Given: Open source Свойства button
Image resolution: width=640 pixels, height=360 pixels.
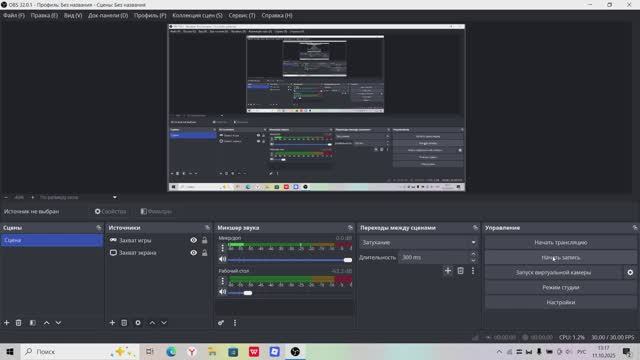Looking at the screenshot, I should [111, 211].
